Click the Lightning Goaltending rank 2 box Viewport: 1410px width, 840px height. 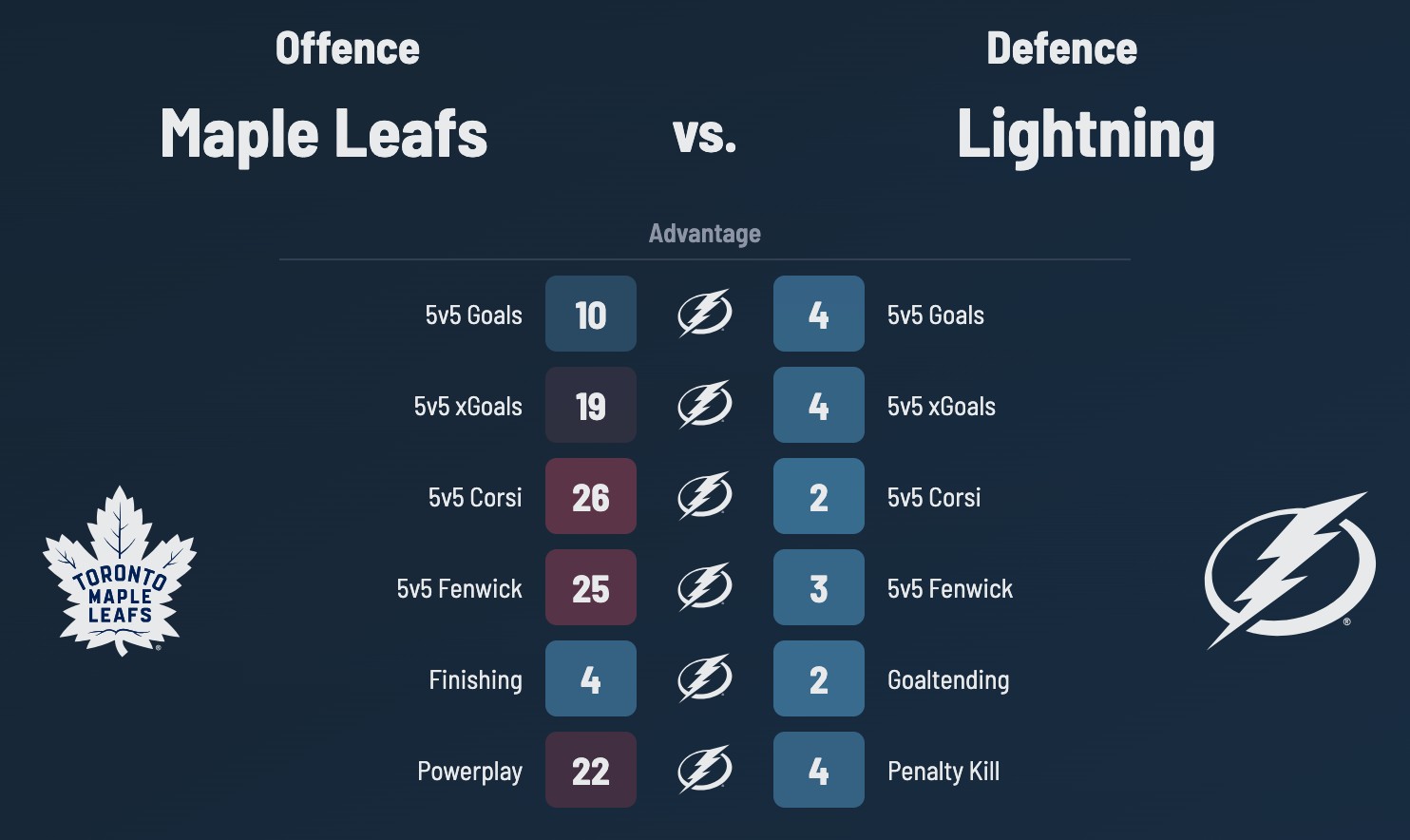[819, 678]
